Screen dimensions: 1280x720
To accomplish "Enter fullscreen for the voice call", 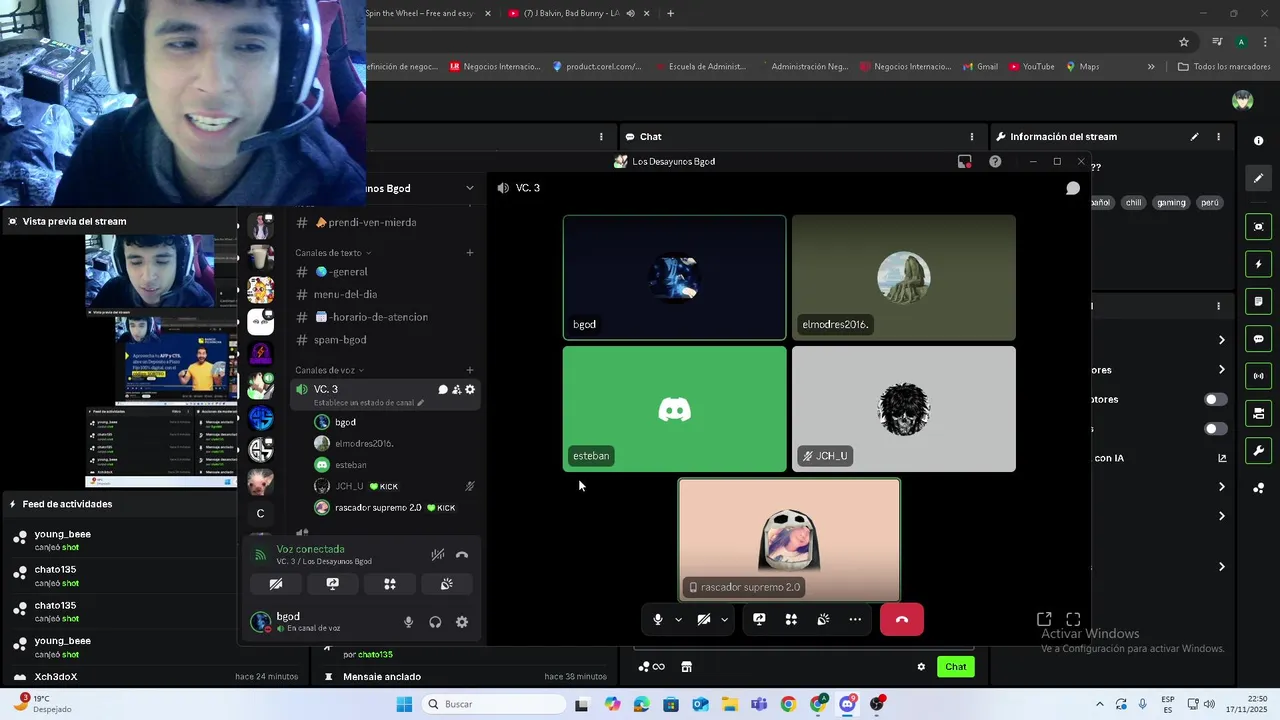I will pos(1073,619).
